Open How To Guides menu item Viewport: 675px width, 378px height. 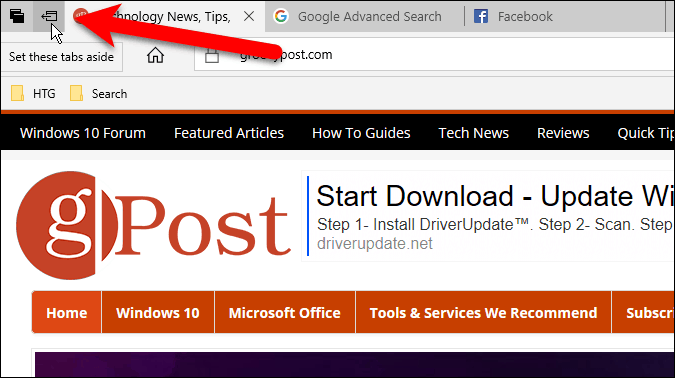[361, 133]
